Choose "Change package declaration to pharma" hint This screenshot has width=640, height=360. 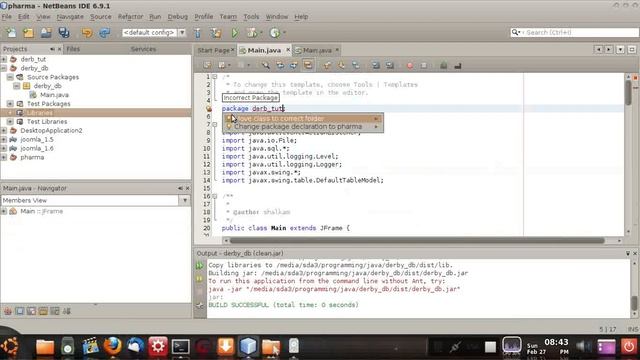click(x=303, y=127)
